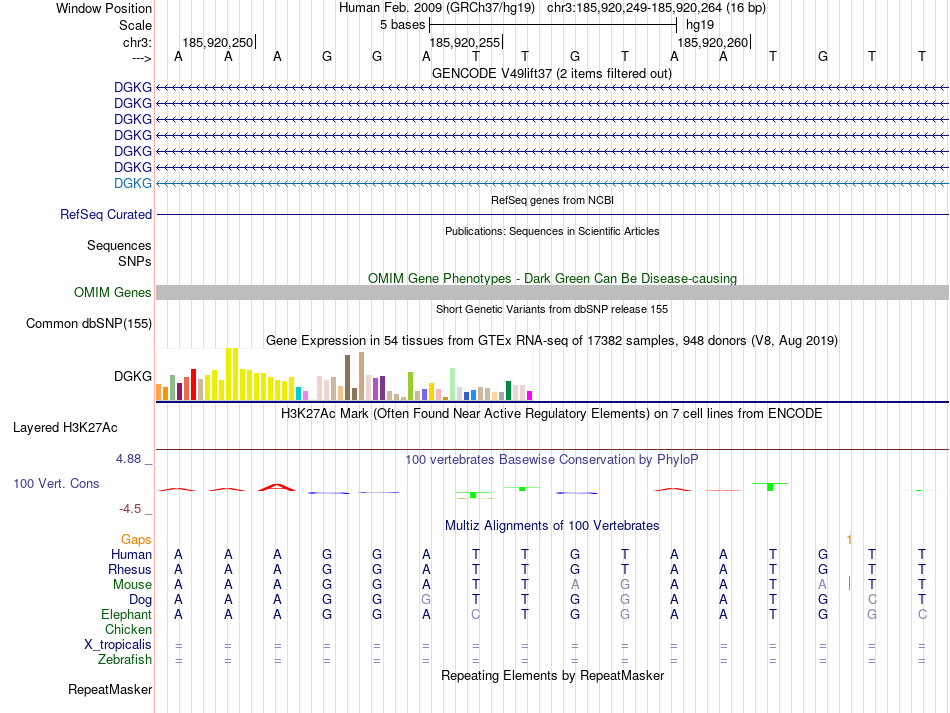The image size is (950, 713).
Task: Select the Human alignment row label
Action: click(x=131, y=554)
